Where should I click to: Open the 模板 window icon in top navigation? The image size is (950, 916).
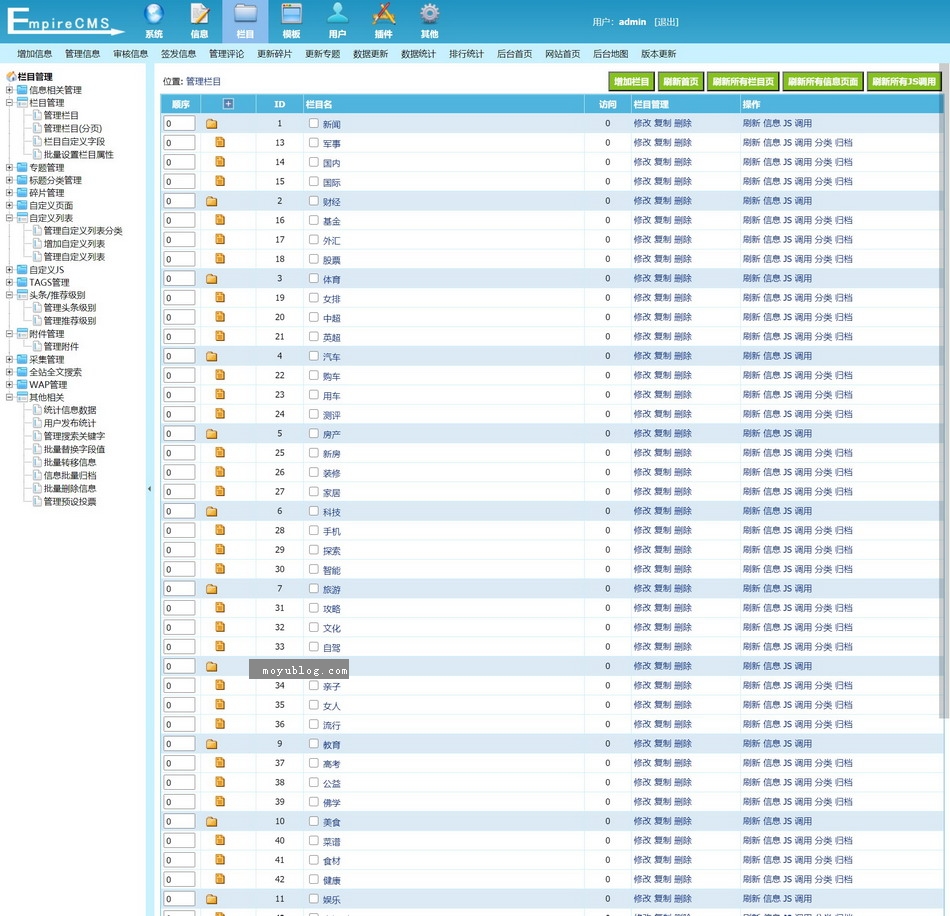coord(291,14)
